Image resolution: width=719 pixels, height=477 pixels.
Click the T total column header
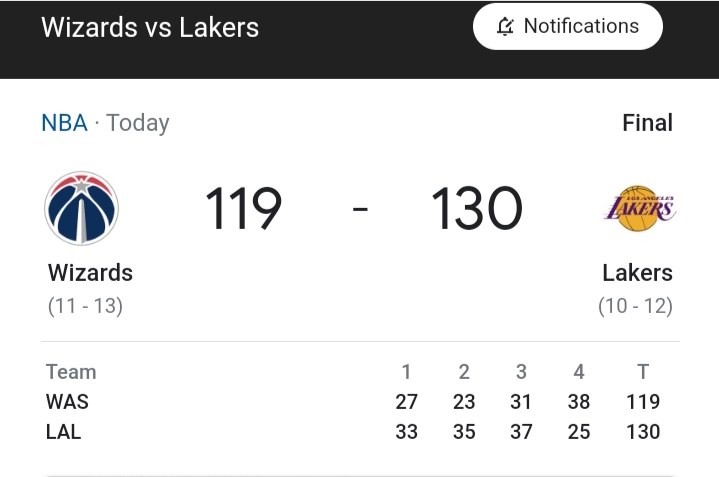(x=643, y=372)
